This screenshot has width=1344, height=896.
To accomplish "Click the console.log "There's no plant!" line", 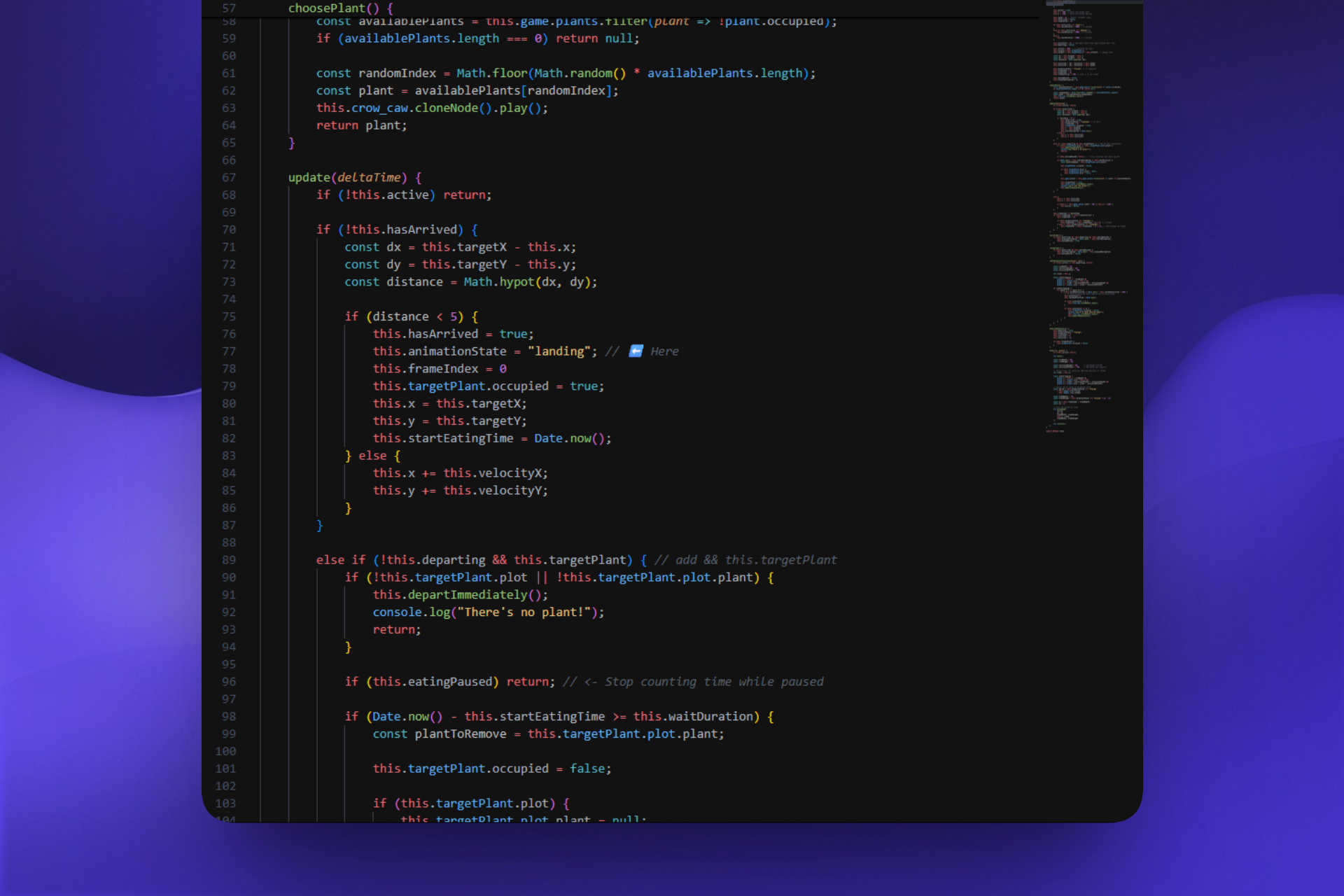I will pos(488,612).
